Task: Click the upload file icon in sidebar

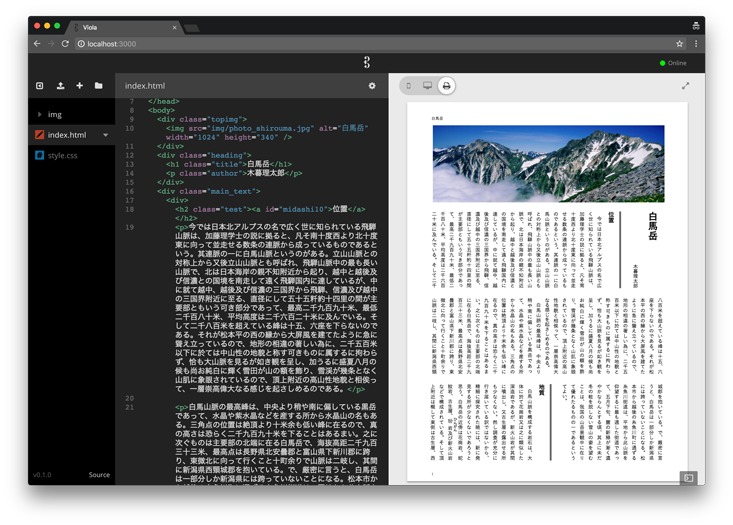Action: (x=60, y=86)
